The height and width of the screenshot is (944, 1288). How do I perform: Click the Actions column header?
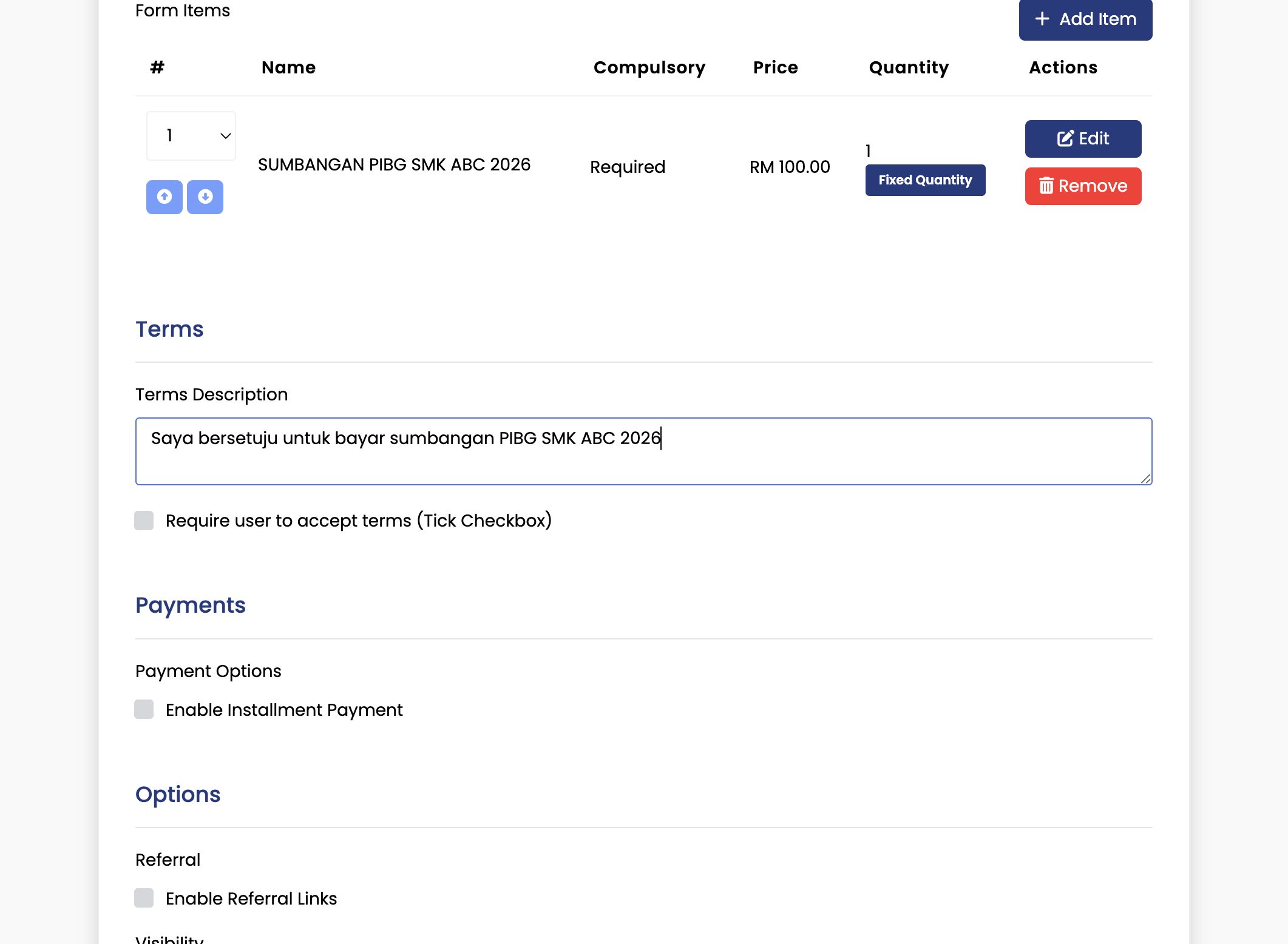pyautogui.click(x=1063, y=67)
